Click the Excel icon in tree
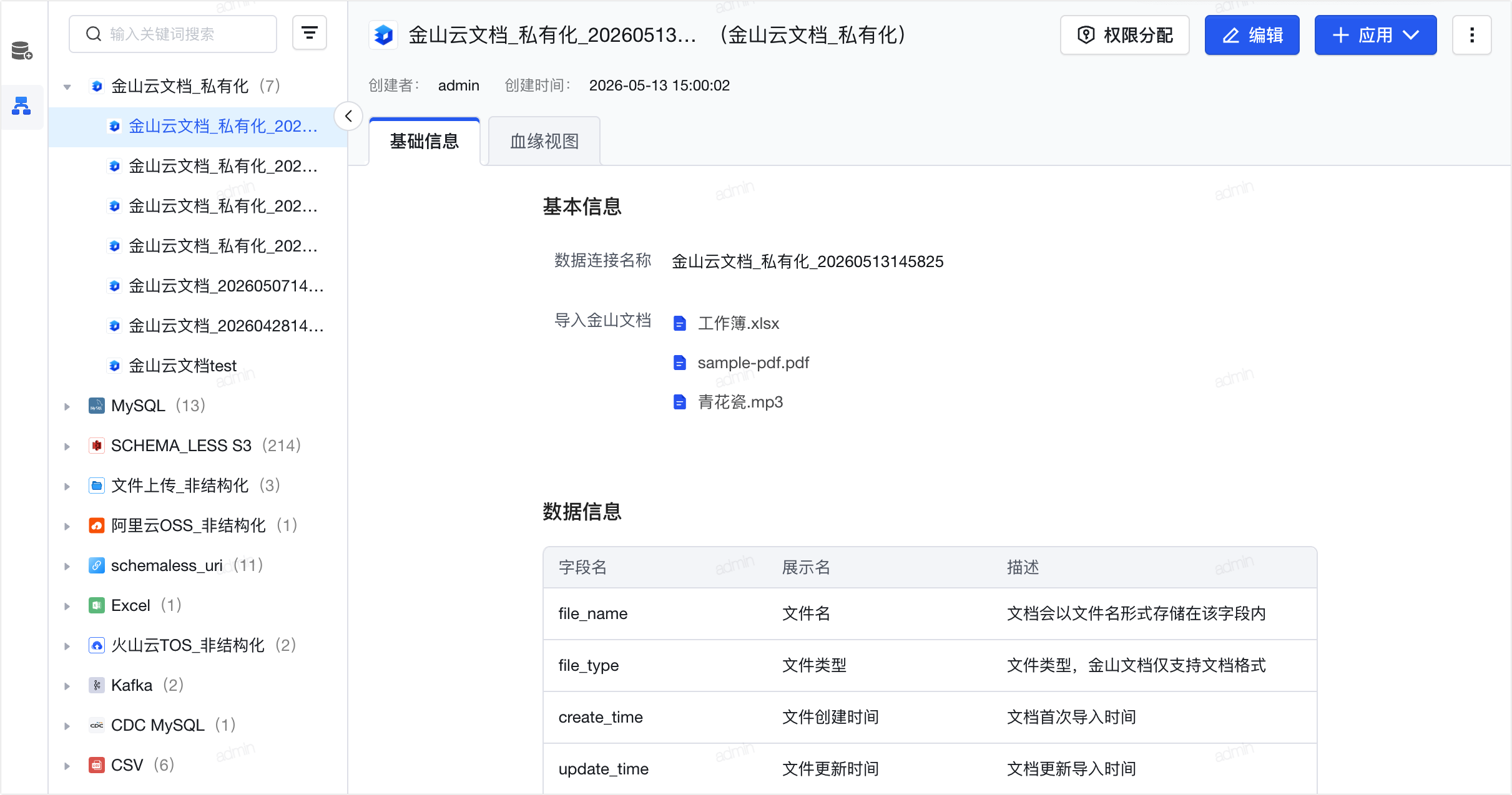1512x795 pixels. click(97, 605)
